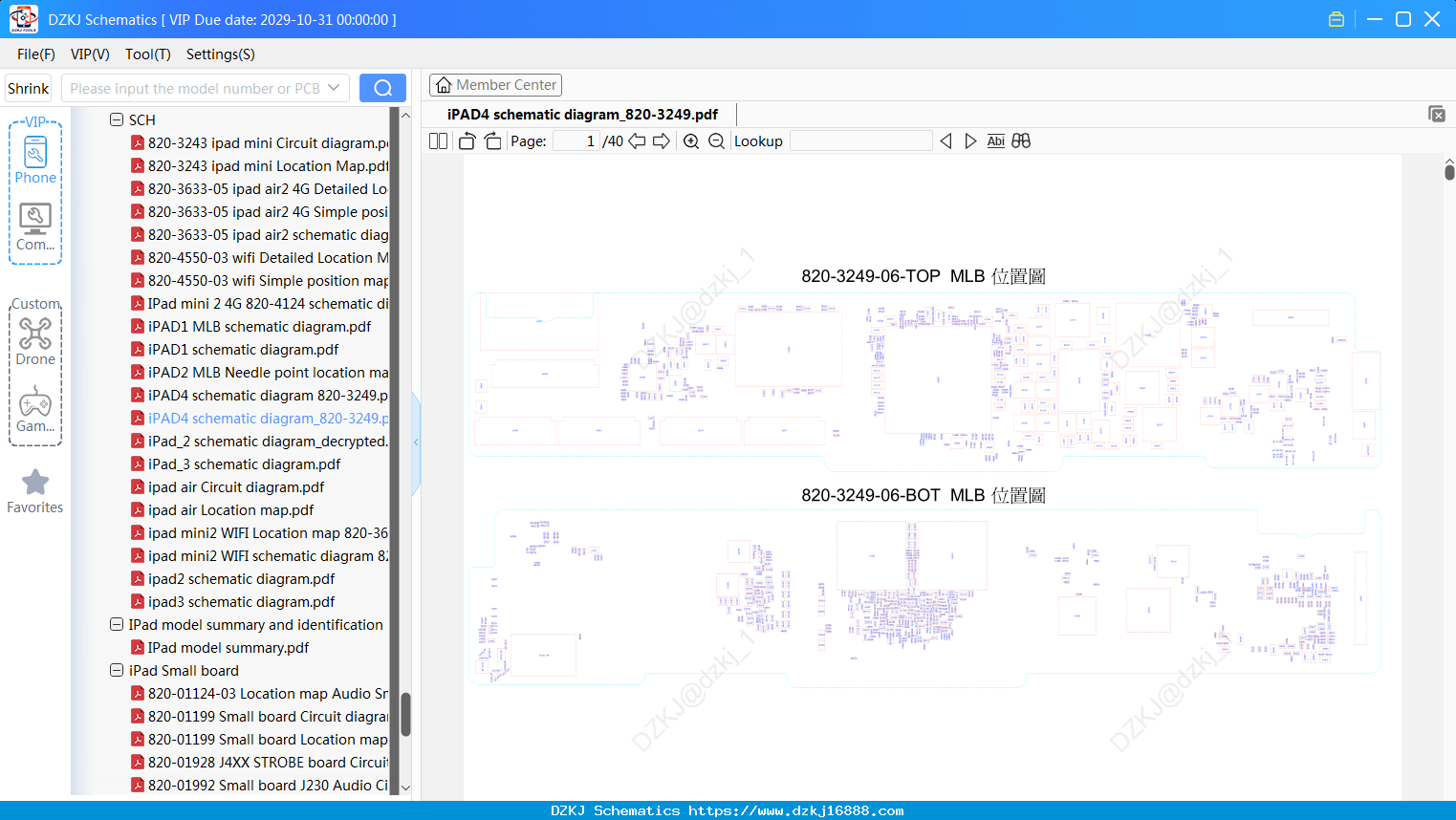Image resolution: width=1456 pixels, height=820 pixels.
Task: Click the file tree scroll-up arrow
Action: click(405, 115)
